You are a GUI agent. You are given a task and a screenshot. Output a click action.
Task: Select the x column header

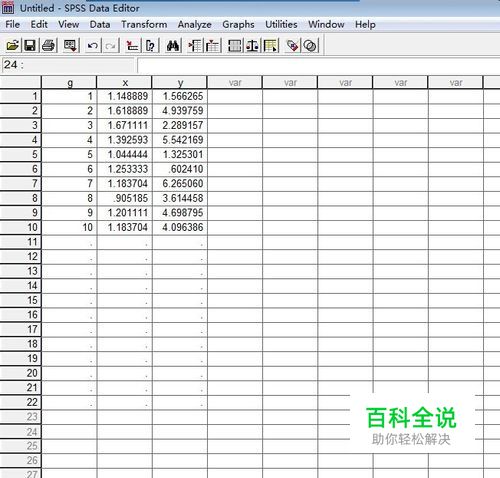125,82
